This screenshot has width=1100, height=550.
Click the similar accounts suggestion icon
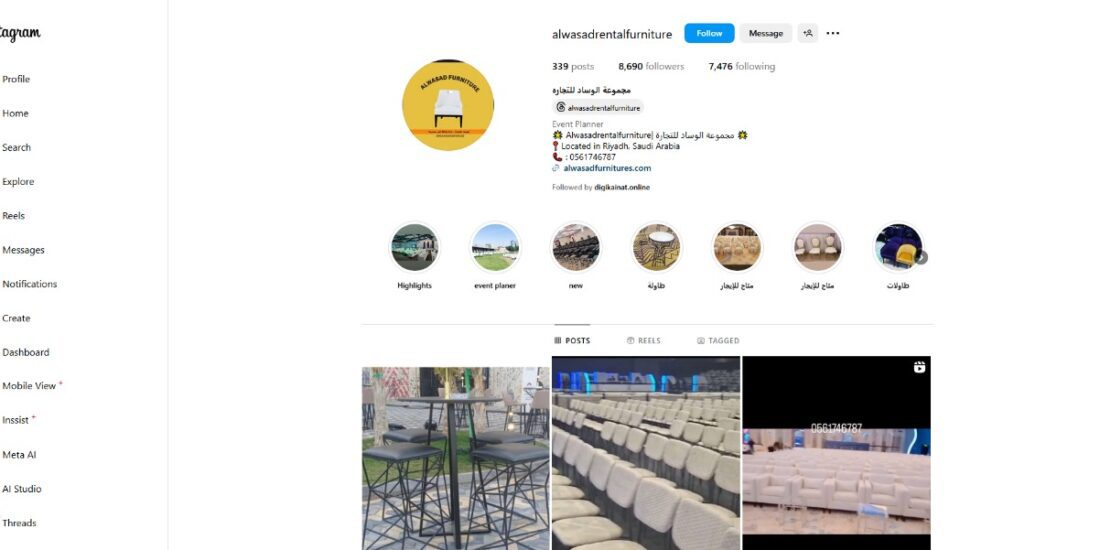(x=807, y=33)
